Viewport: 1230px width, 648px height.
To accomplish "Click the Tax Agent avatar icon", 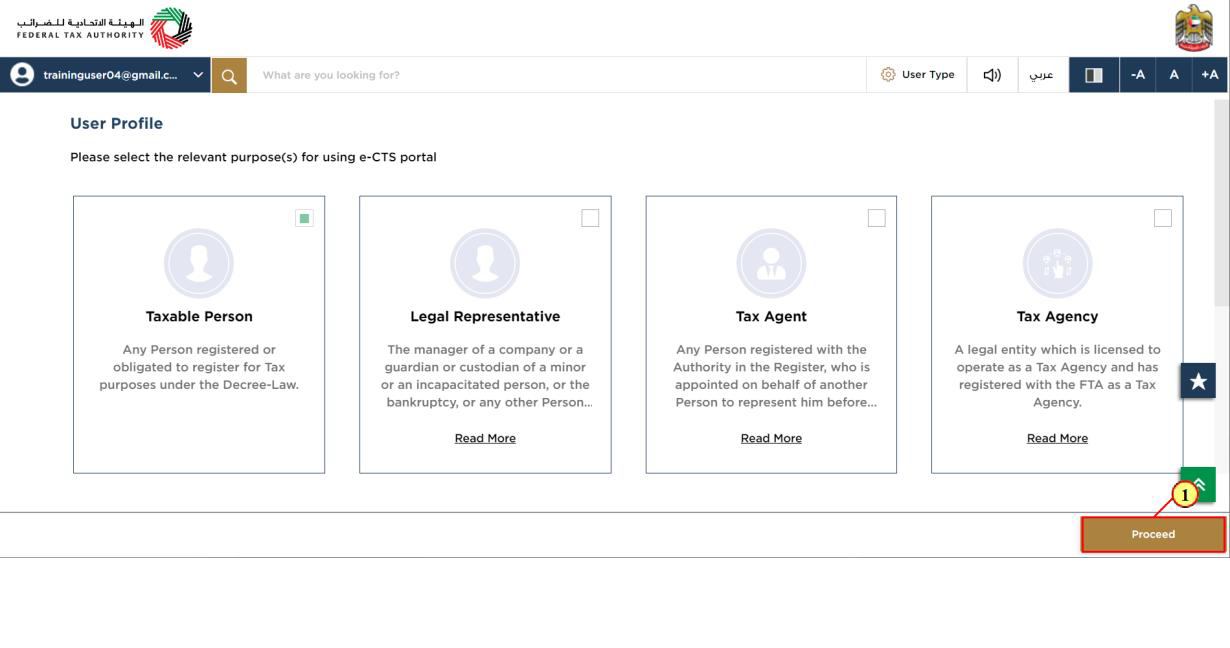I will pos(771,263).
